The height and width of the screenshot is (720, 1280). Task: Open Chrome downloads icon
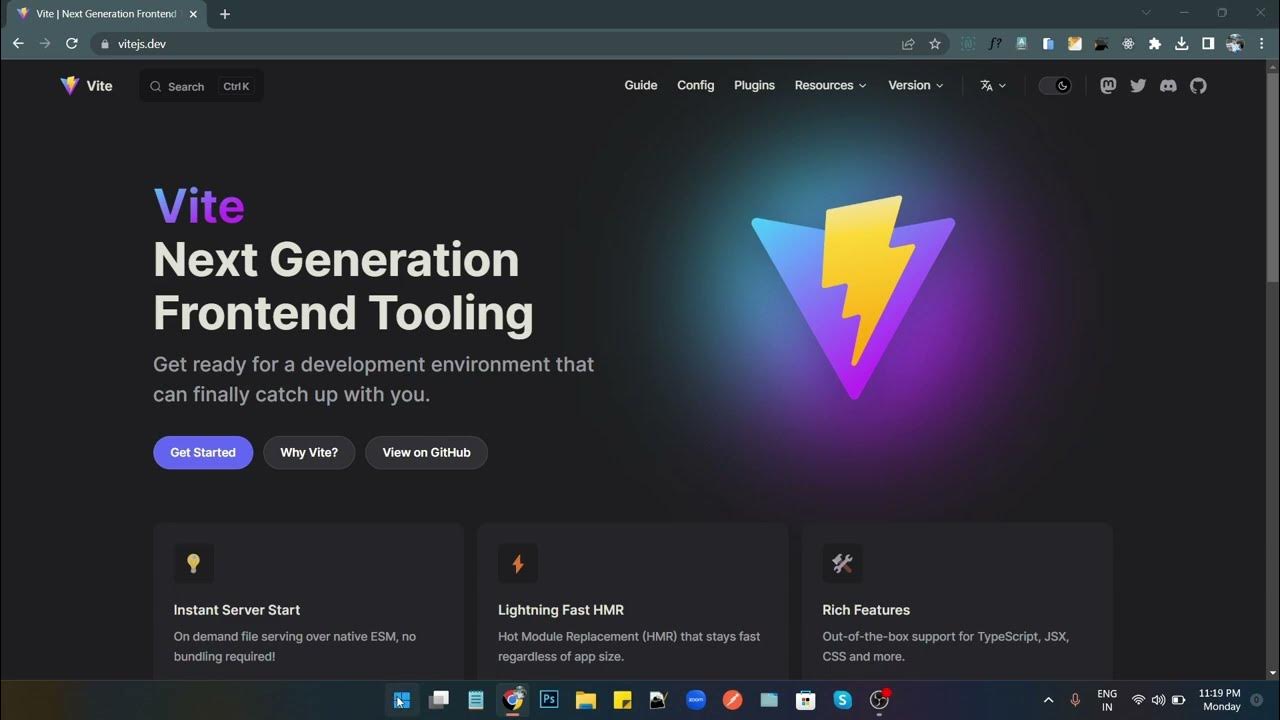pyautogui.click(x=1181, y=44)
